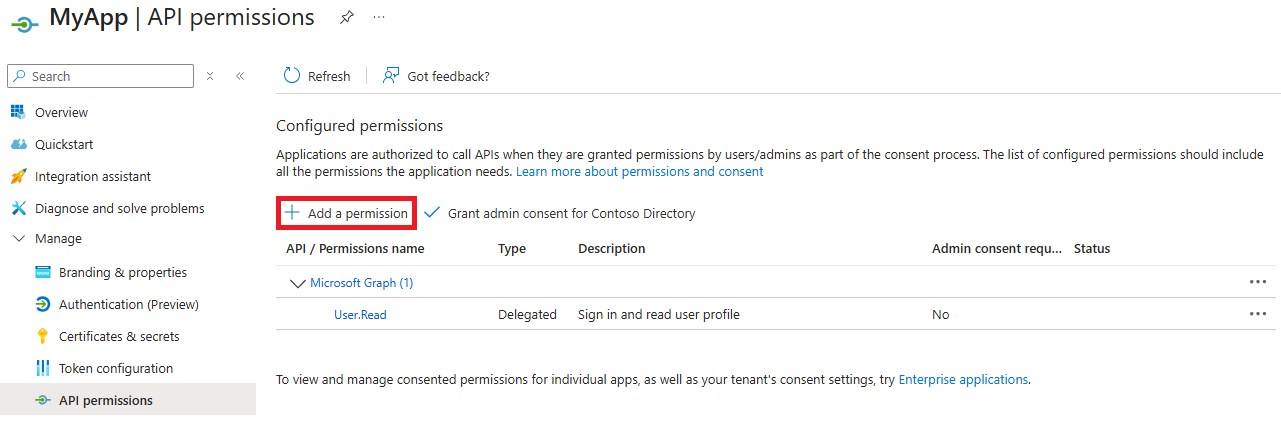This screenshot has height=421, width=1281.
Task: Click the Status column header
Action: (x=1092, y=248)
